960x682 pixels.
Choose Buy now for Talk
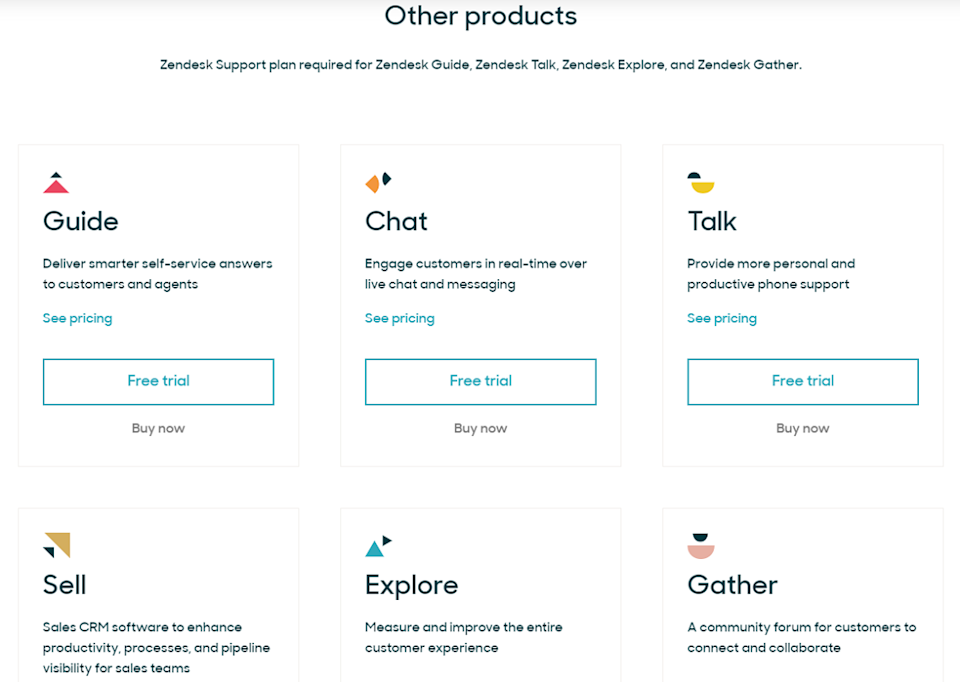pos(802,429)
